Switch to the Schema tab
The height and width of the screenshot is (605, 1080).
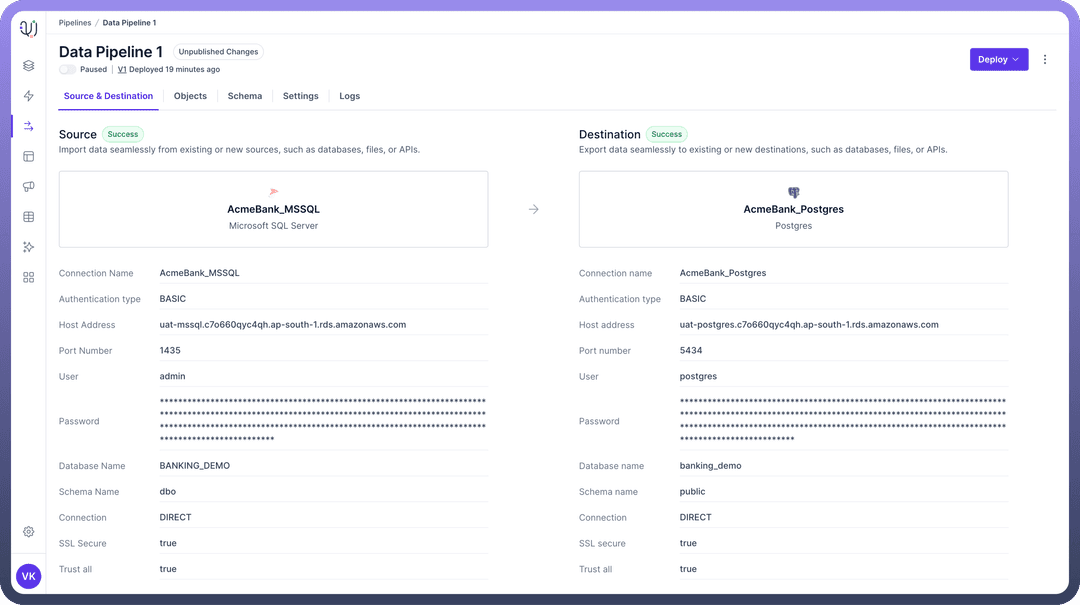click(x=245, y=96)
